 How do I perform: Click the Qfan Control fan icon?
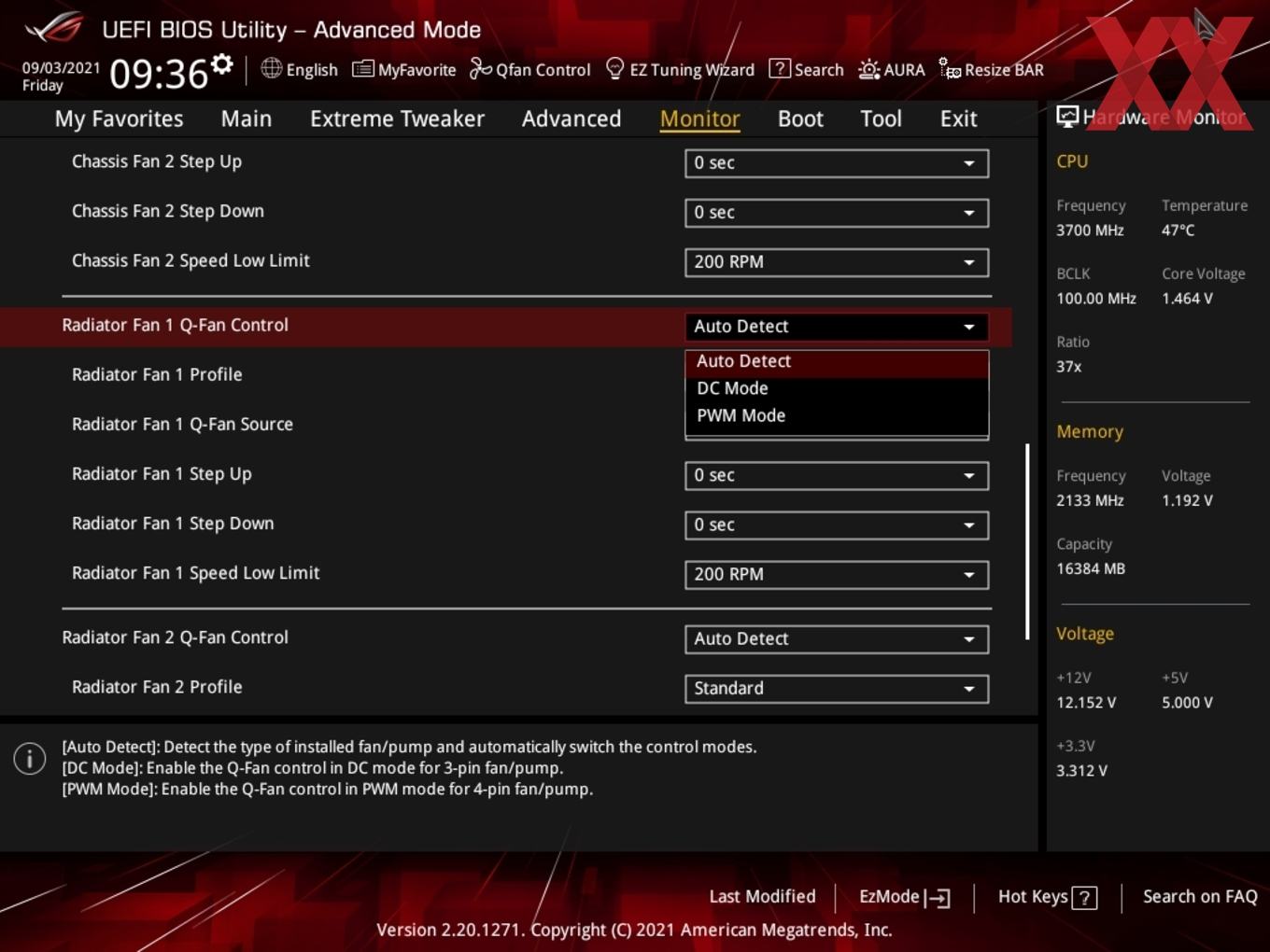pos(480,68)
